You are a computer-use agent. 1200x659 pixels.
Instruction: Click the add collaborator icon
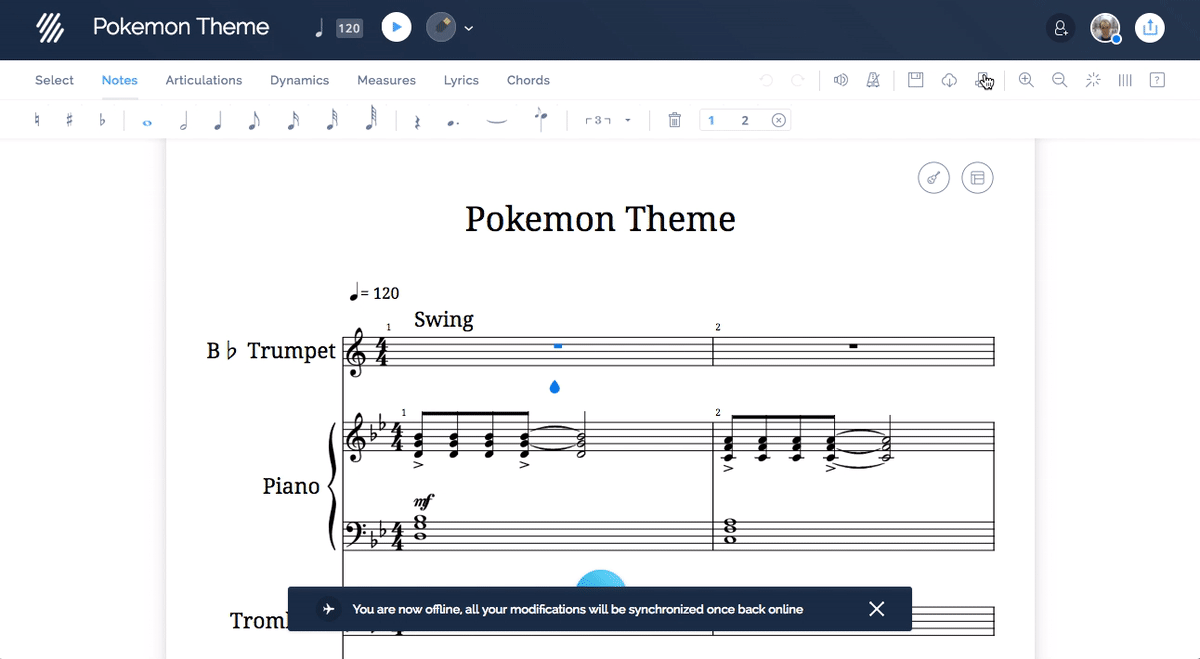(1060, 28)
